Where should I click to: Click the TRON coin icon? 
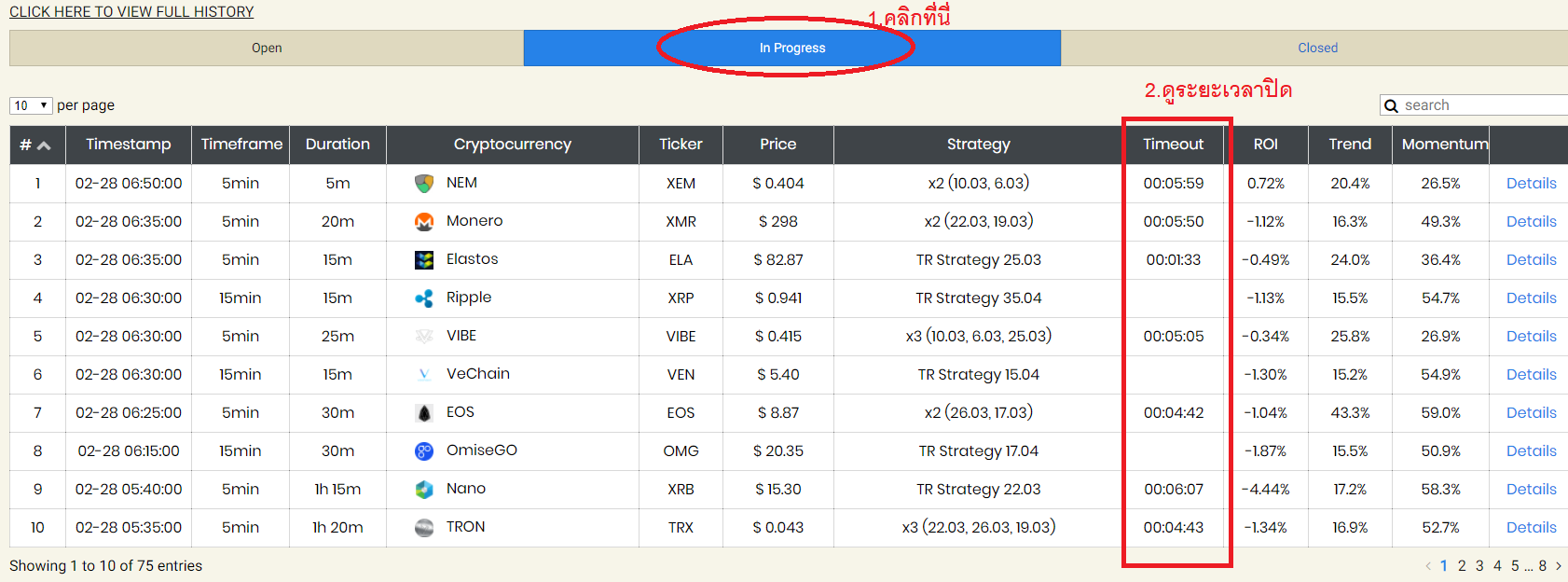pyautogui.click(x=424, y=528)
